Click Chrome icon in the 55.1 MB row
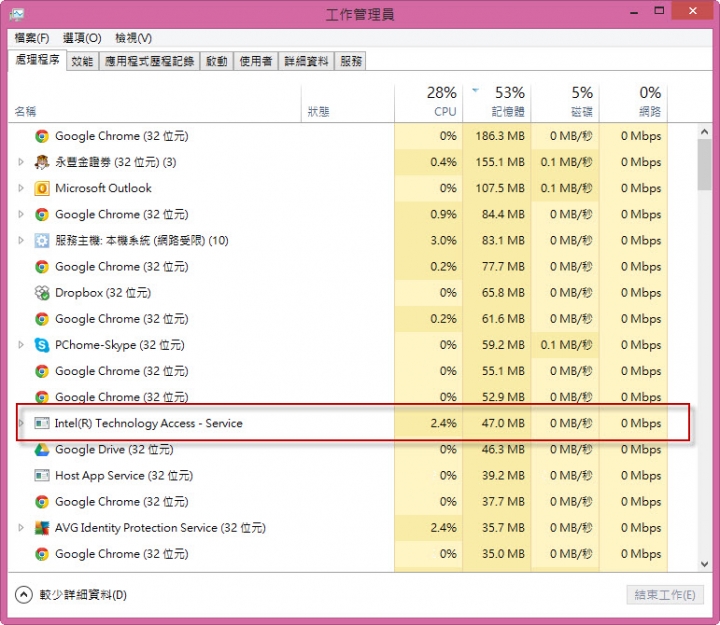 click(x=42, y=371)
